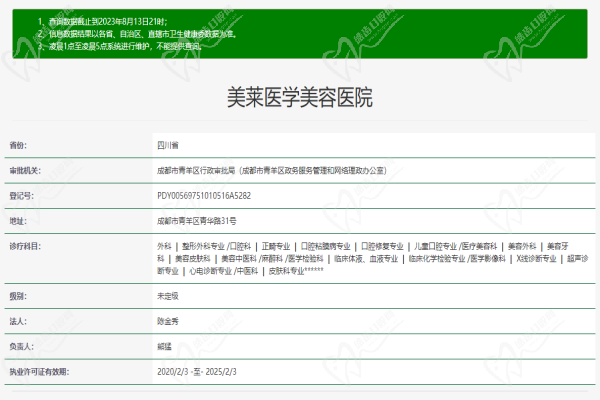Select the value 未定级

point(168,296)
